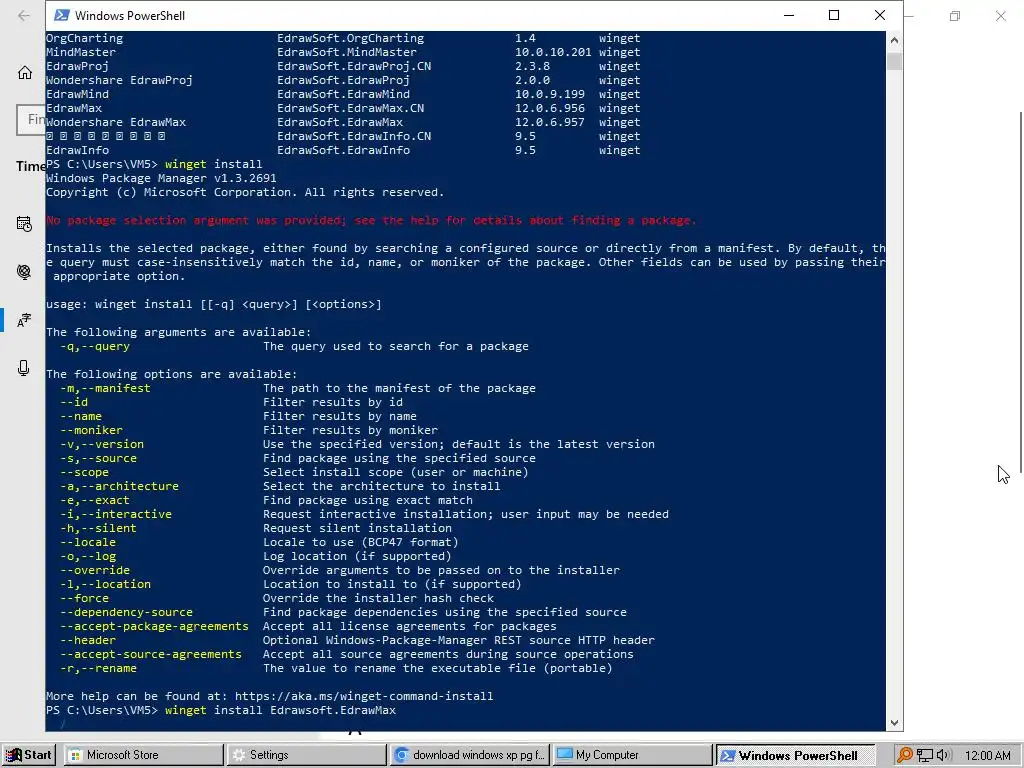Click the PowerShell scrollbar up arrow
This screenshot has width=1024, height=768.
[x=894, y=40]
